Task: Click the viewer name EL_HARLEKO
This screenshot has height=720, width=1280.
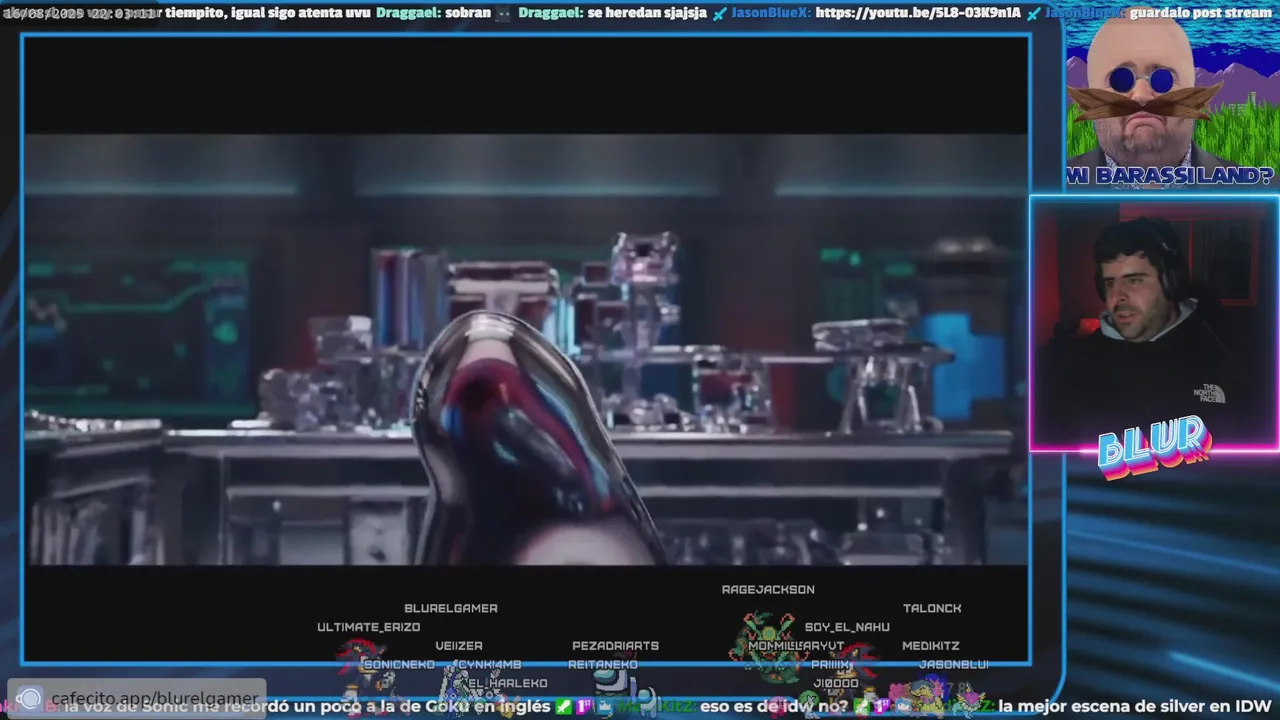Action: point(508,684)
